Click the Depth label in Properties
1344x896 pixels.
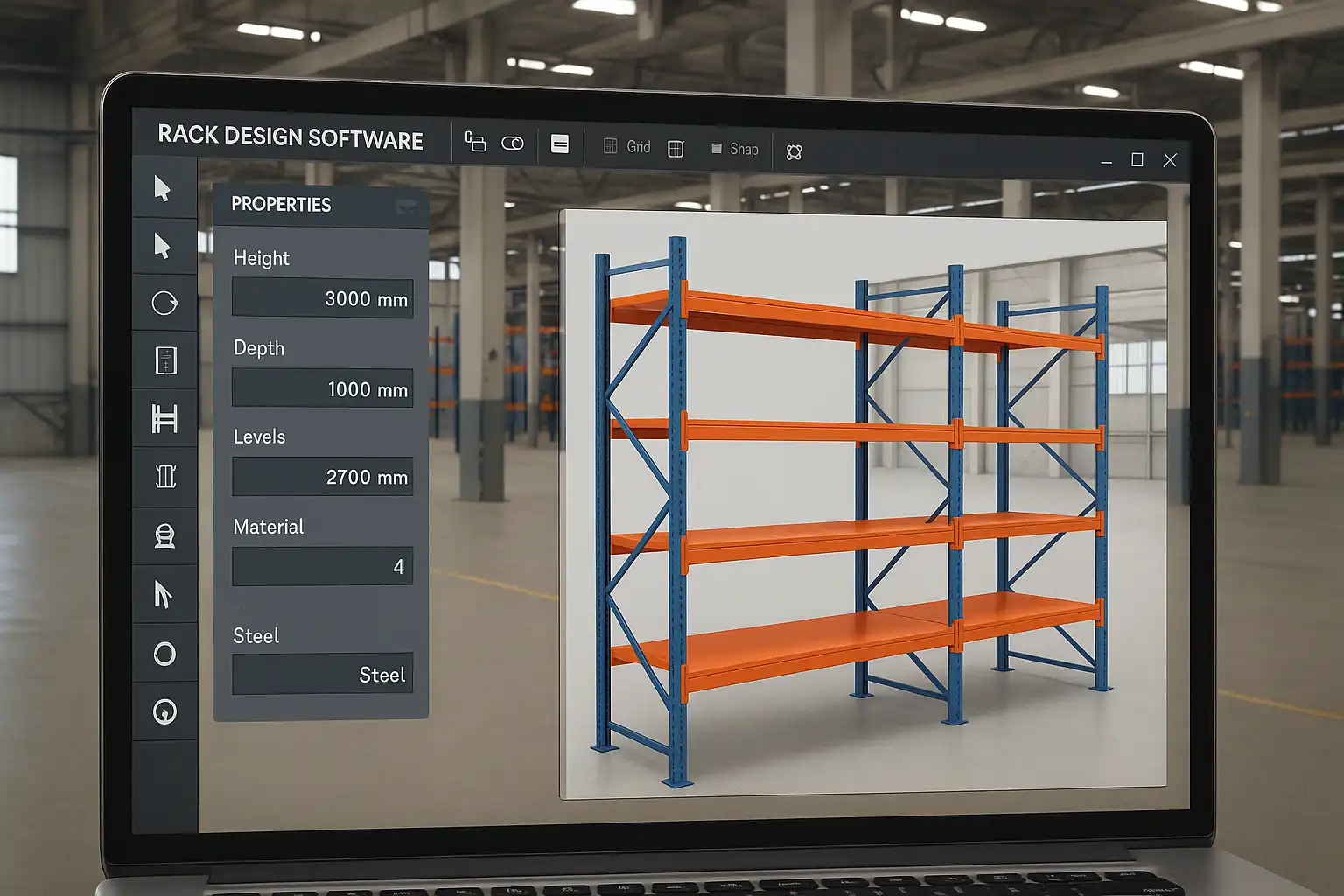259,348
